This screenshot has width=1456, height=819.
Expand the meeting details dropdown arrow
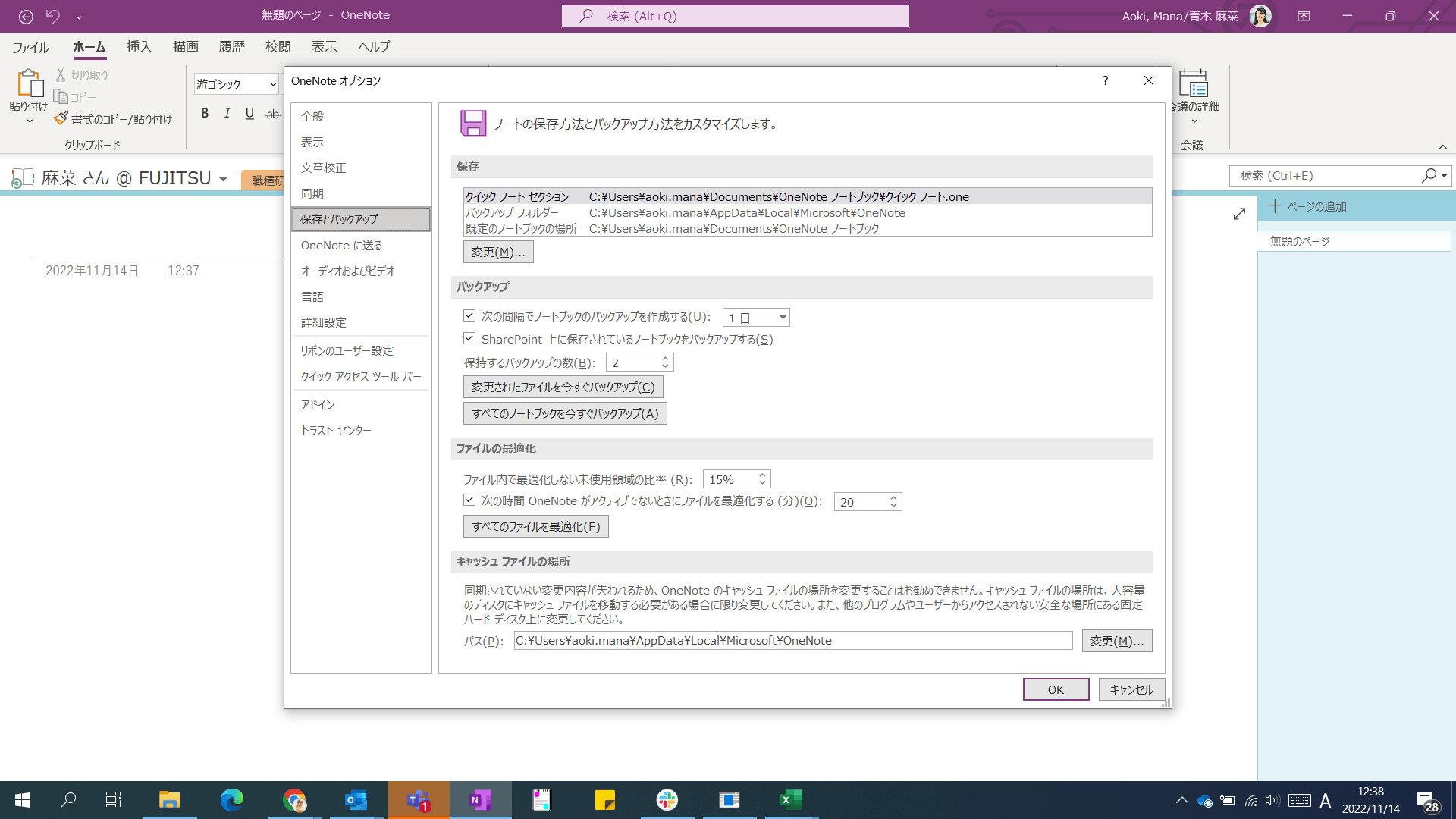[1194, 121]
